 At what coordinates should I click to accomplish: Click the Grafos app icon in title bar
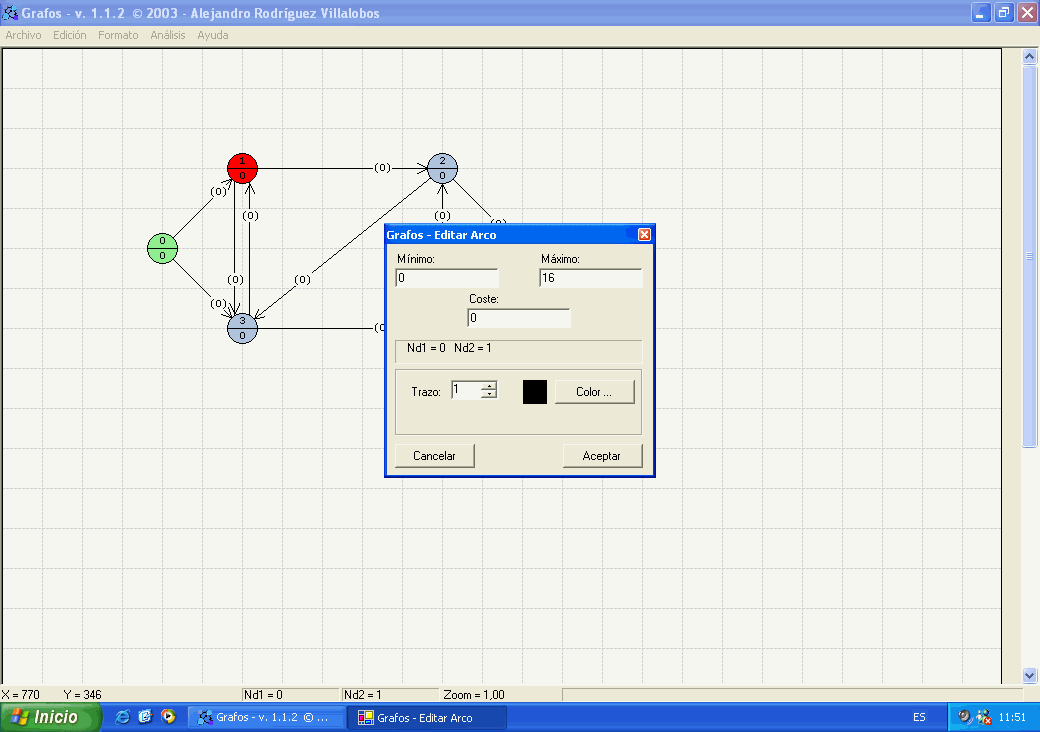8,13
